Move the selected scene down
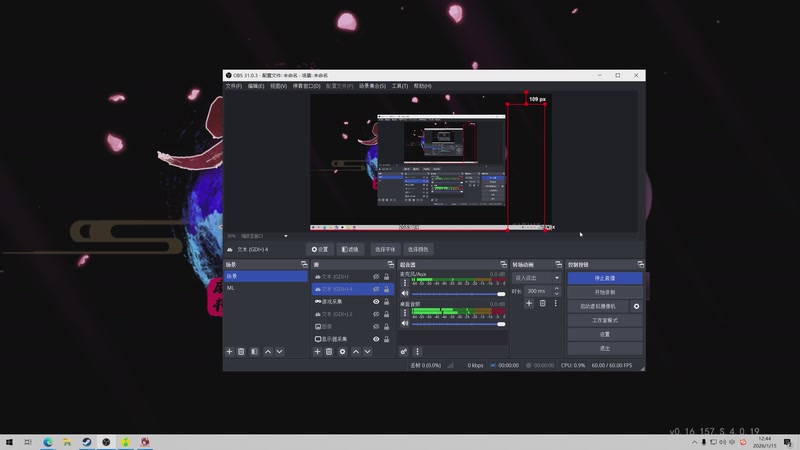 280,352
